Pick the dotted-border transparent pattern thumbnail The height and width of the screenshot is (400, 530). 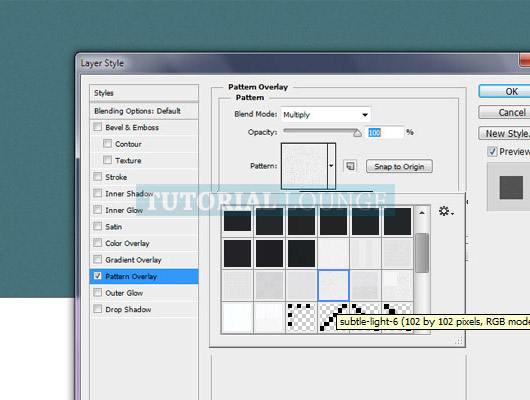(302, 317)
